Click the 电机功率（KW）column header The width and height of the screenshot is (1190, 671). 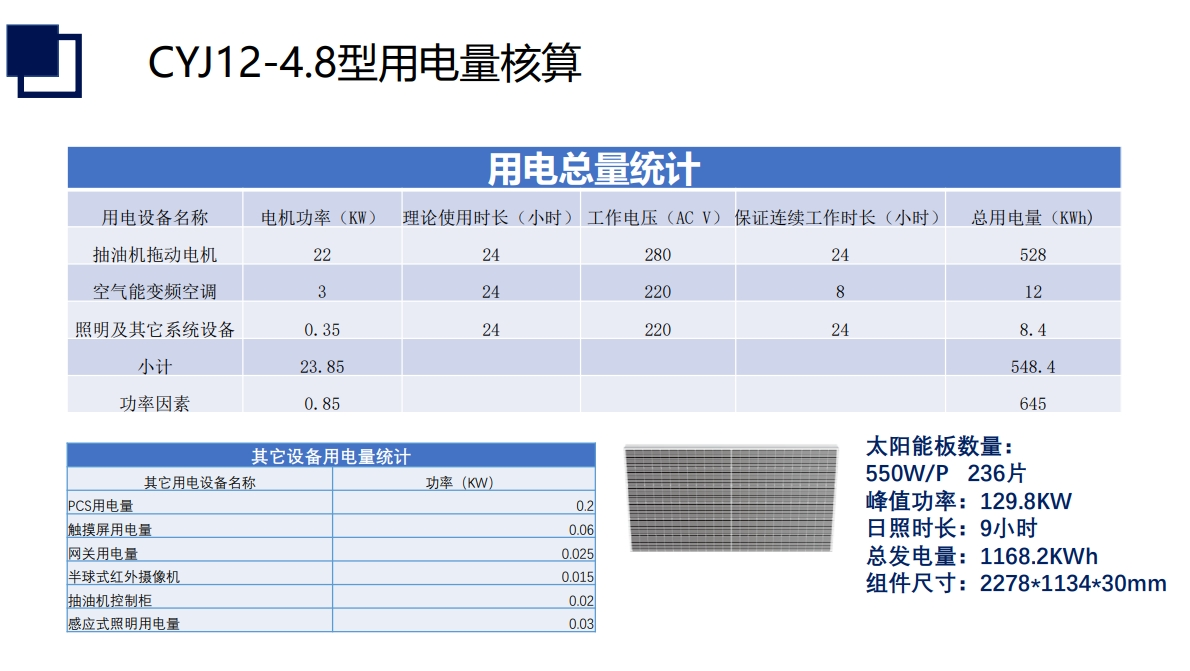[322, 218]
